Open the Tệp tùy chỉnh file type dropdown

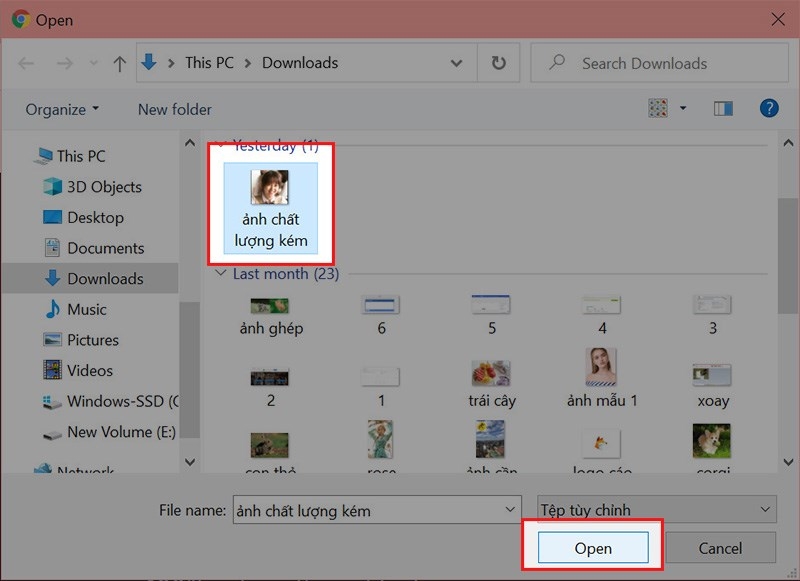click(657, 510)
